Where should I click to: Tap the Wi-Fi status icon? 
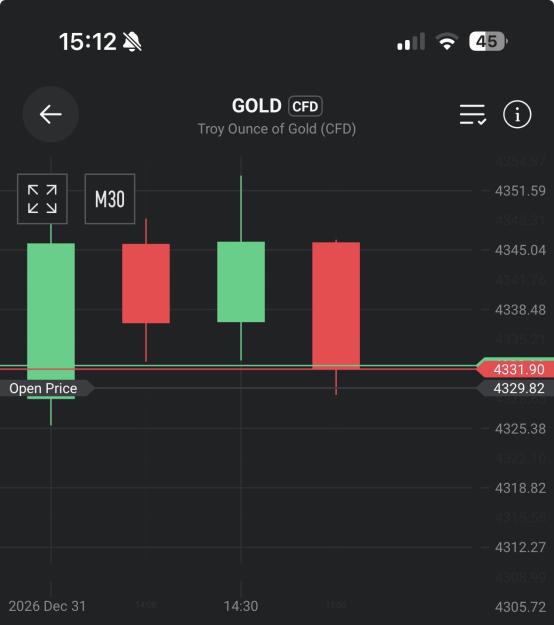tap(447, 41)
